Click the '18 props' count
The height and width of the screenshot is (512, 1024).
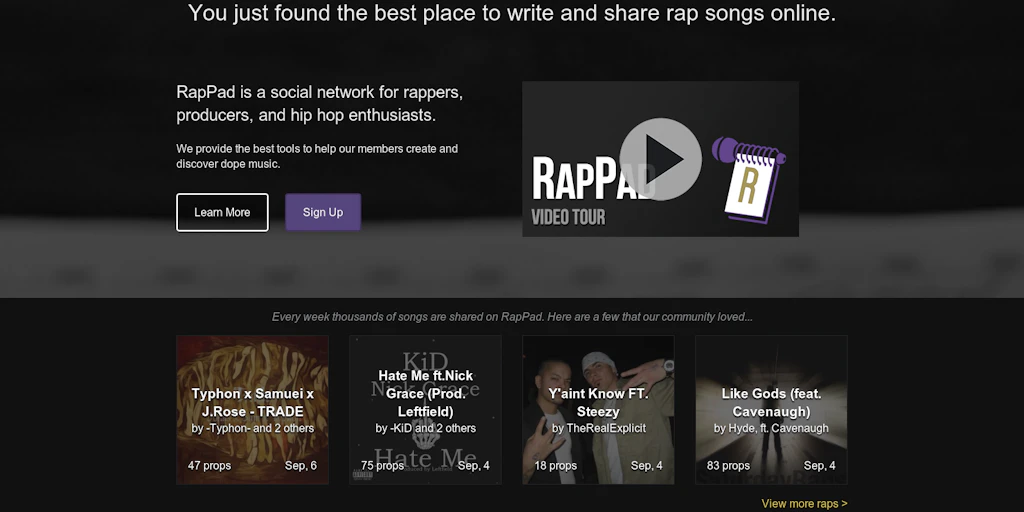(x=556, y=466)
